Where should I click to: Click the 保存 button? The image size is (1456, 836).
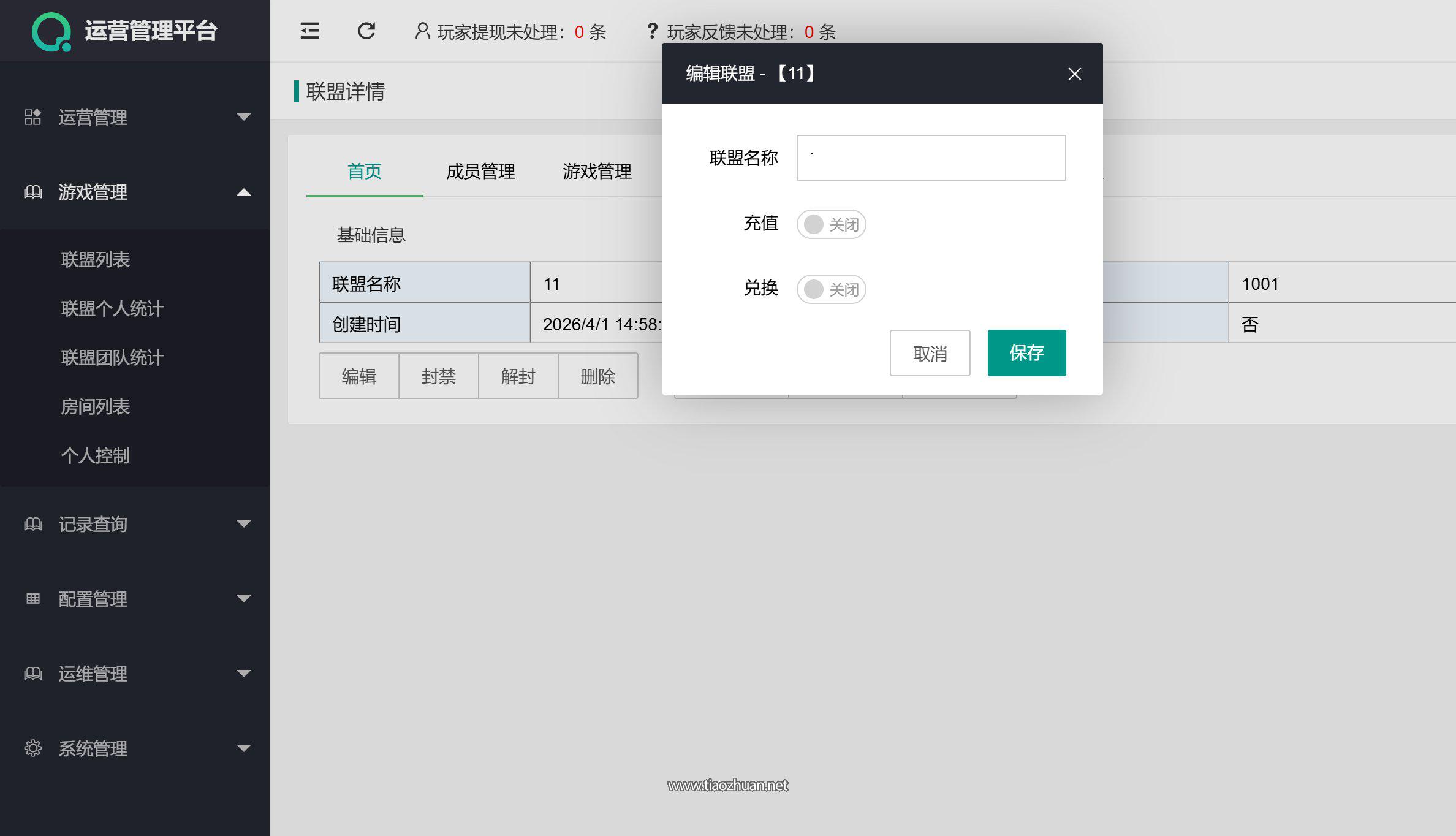coord(1026,352)
